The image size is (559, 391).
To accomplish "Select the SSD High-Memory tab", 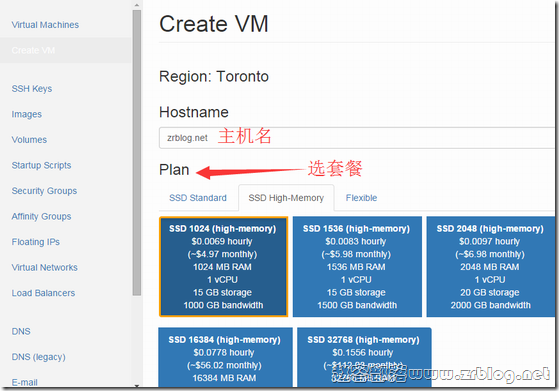I will 286,198.
